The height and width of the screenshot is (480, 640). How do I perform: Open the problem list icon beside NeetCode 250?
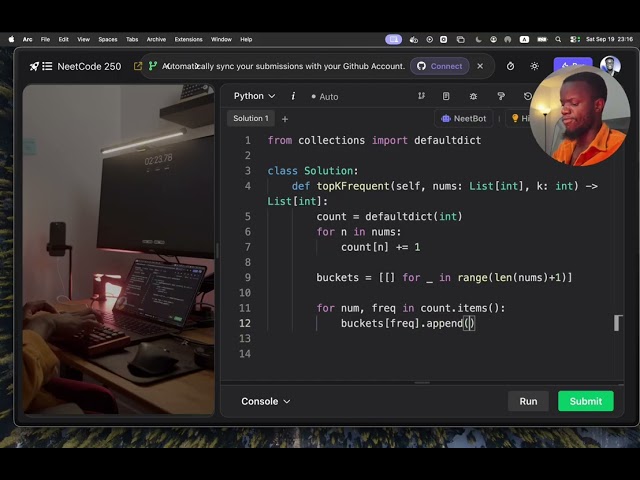47,66
